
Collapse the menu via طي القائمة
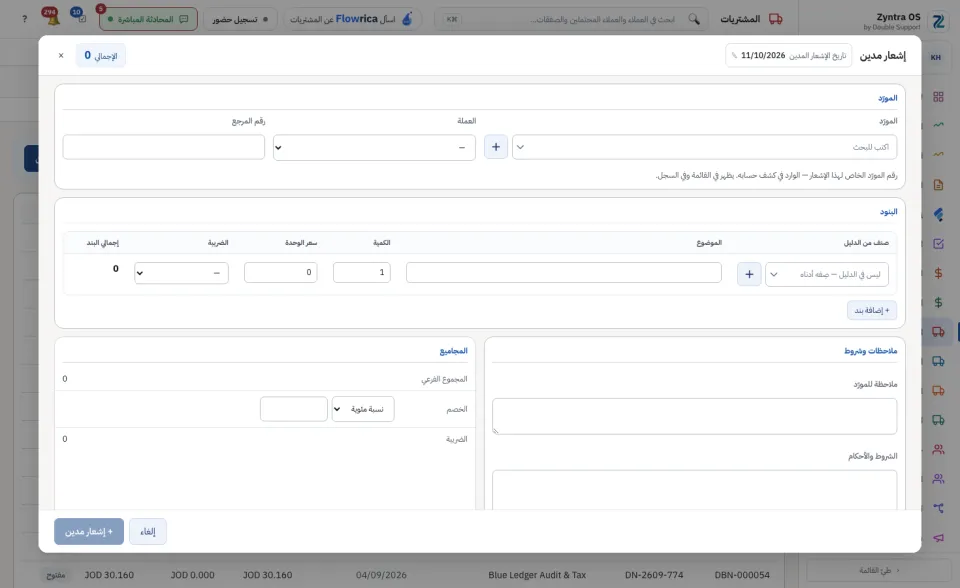pyautogui.click(x=879, y=570)
